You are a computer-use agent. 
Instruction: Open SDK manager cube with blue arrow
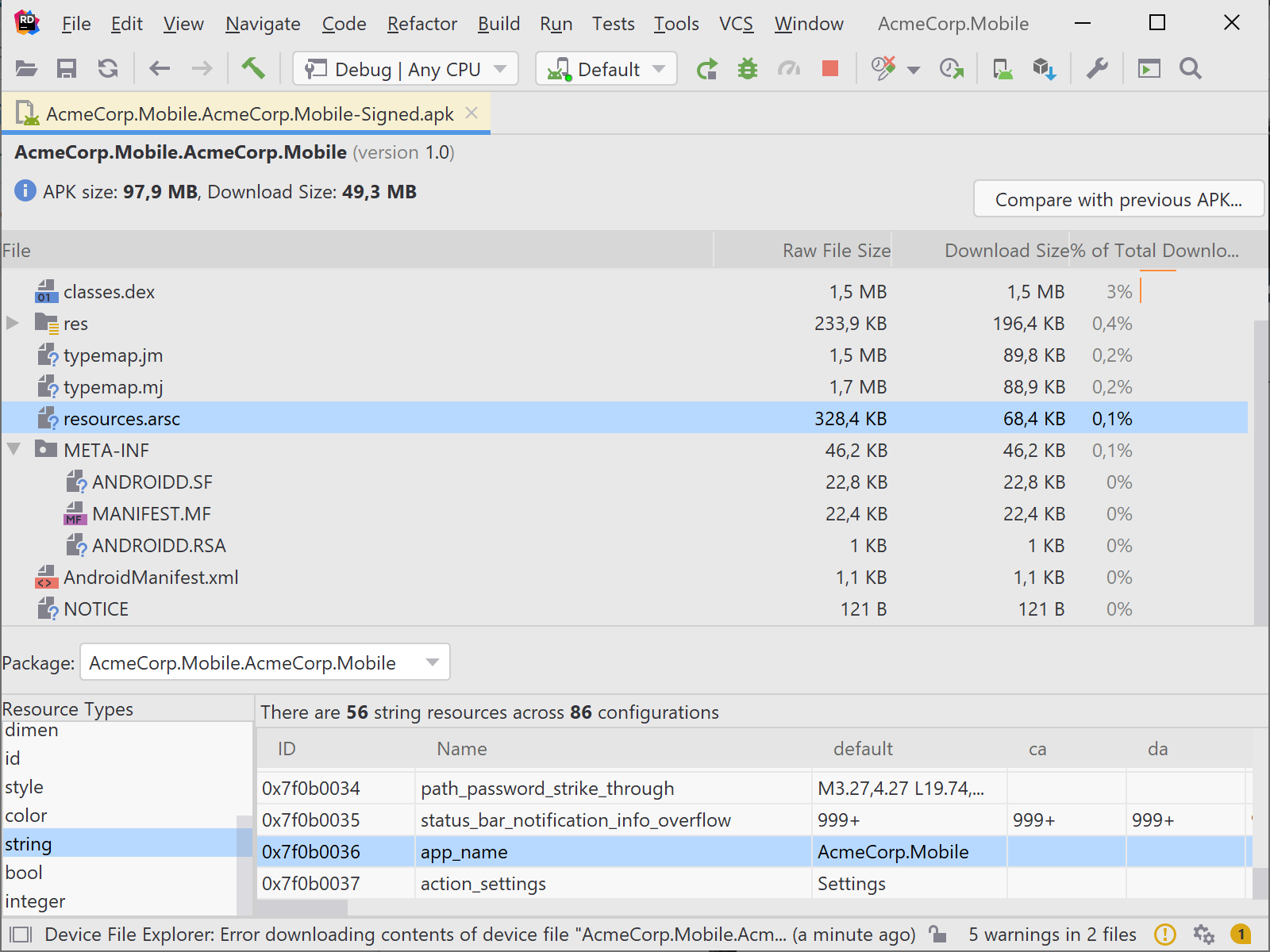[1045, 69]
